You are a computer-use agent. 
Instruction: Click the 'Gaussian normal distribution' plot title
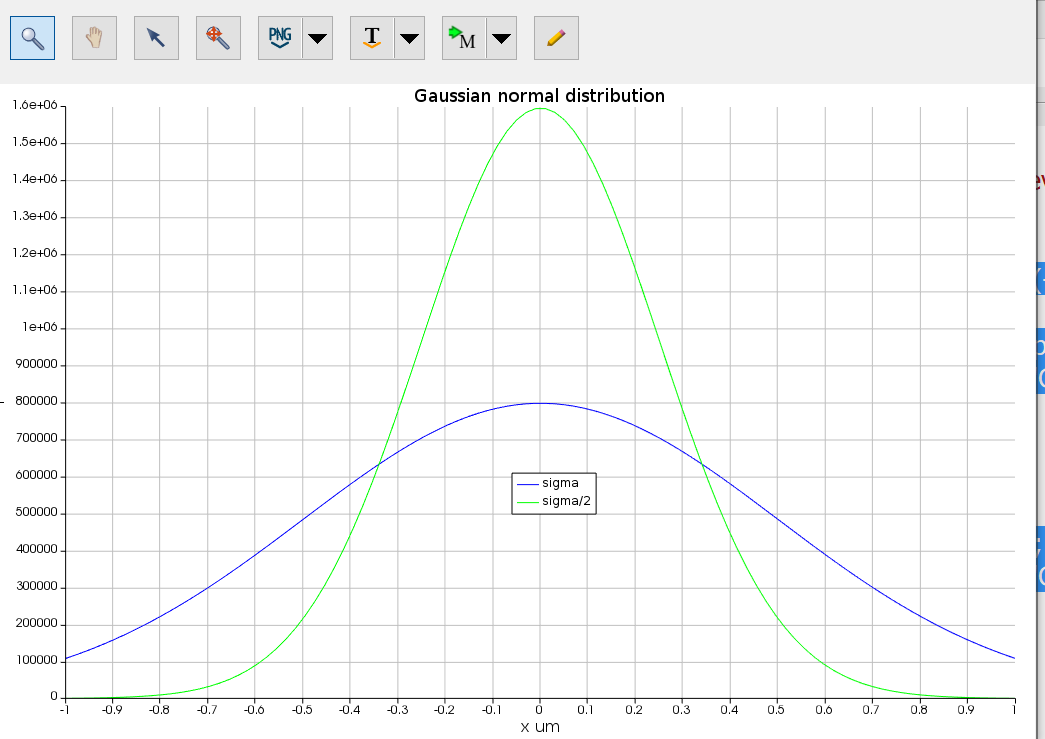point(539,96)
